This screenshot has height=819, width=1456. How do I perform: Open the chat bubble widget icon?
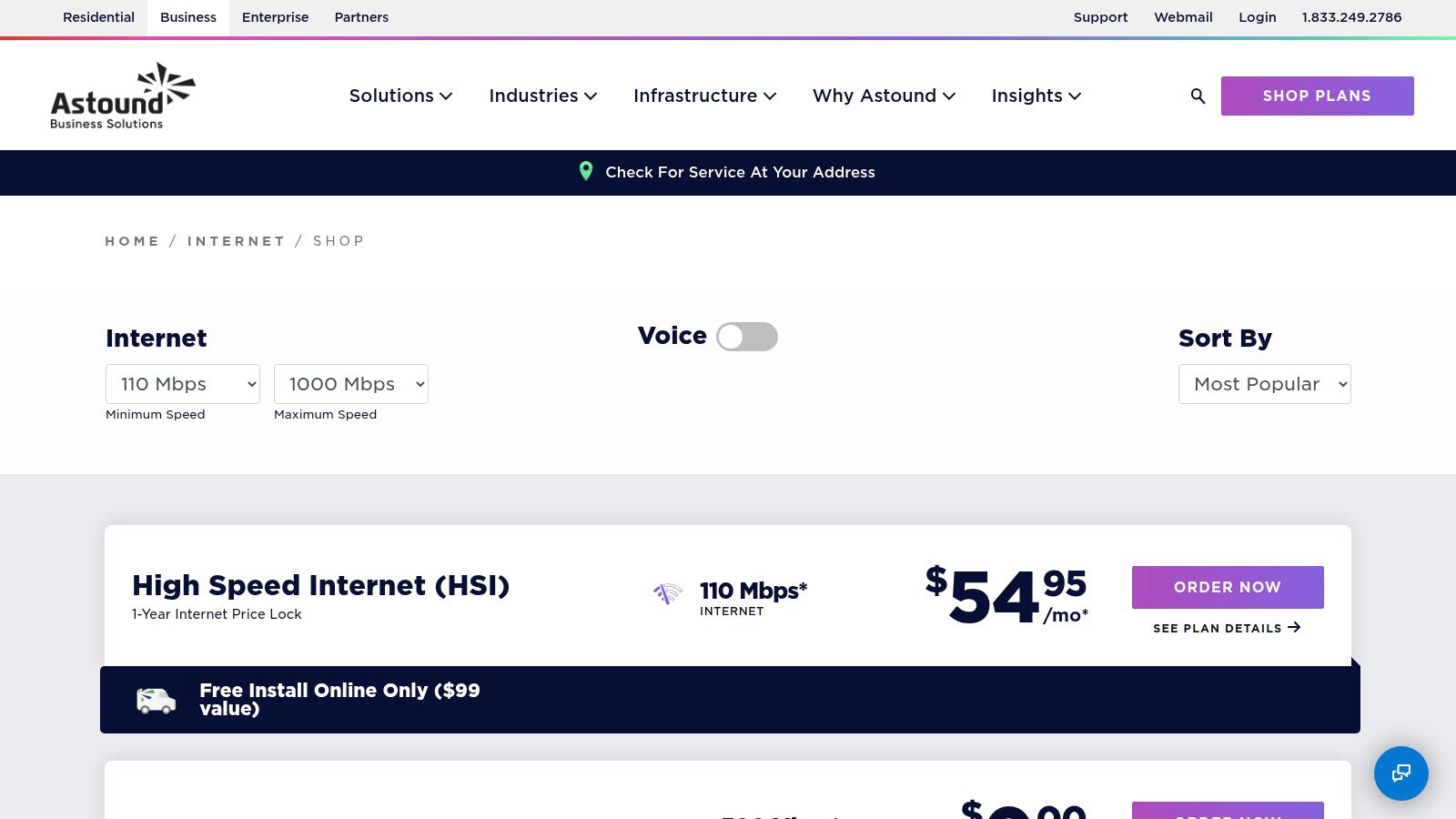click(x=1401, y=773)
